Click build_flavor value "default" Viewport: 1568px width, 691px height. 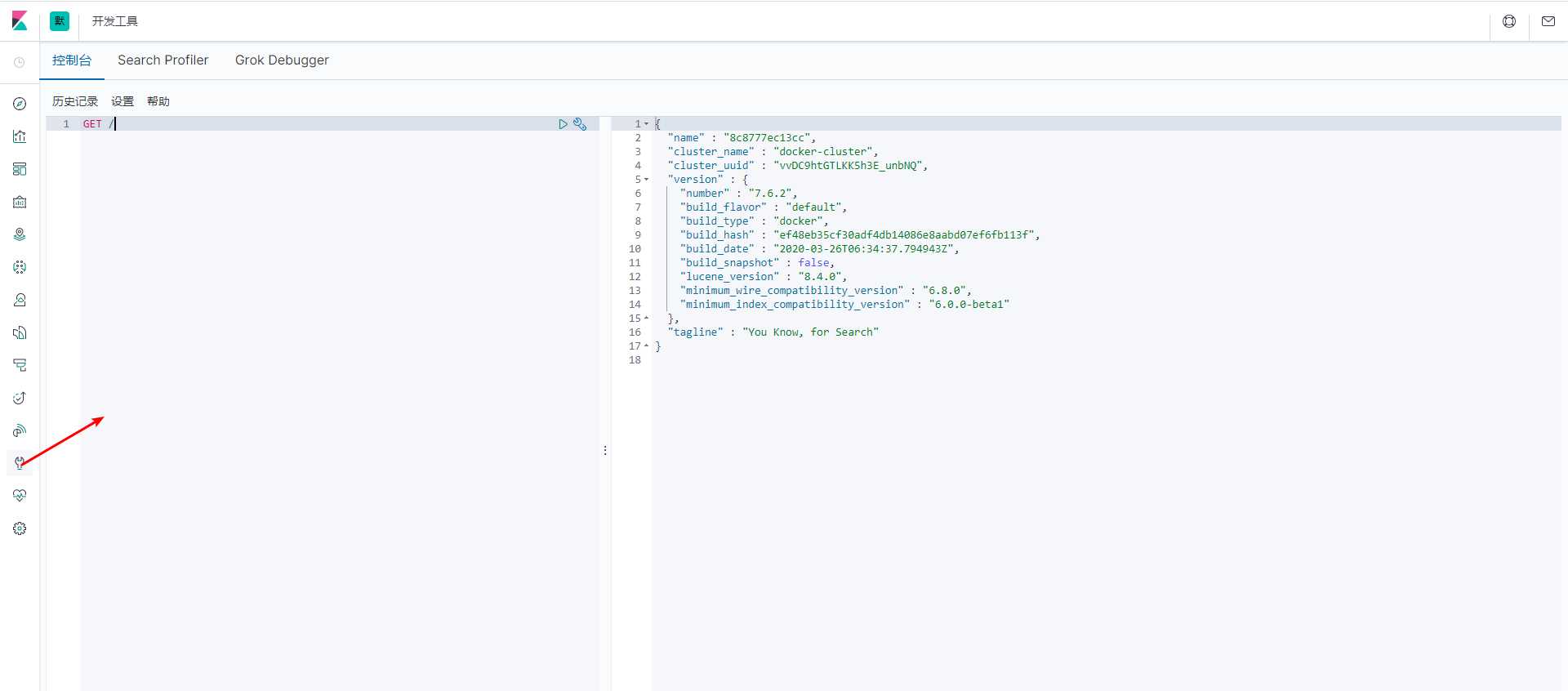[x=813, y=207]
